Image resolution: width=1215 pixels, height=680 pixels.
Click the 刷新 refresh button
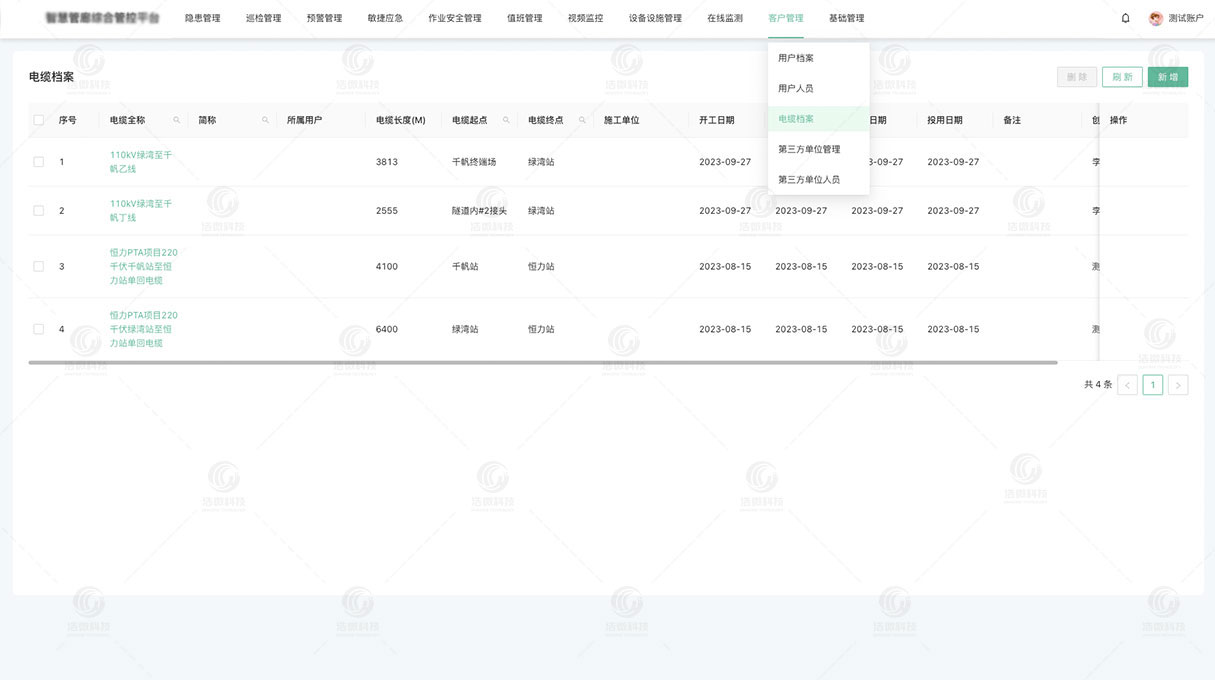click(1122, 77)
